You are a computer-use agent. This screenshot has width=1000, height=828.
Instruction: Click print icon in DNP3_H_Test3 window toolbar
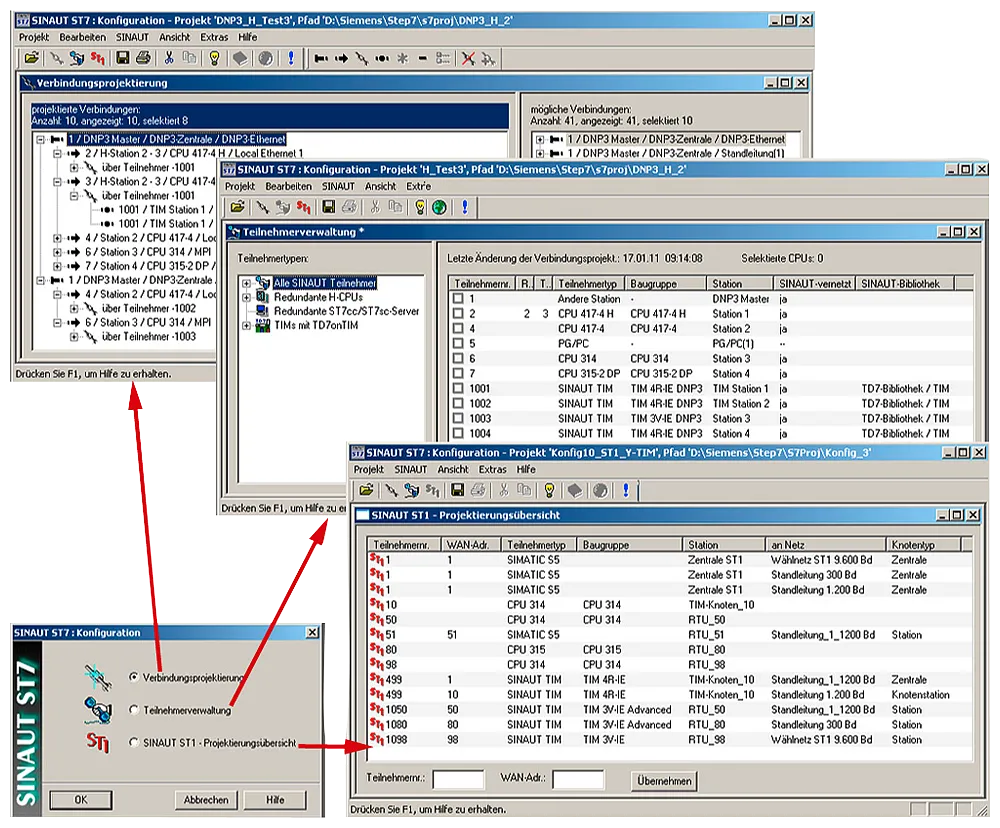pyautogui.click(x=143, y=59)
